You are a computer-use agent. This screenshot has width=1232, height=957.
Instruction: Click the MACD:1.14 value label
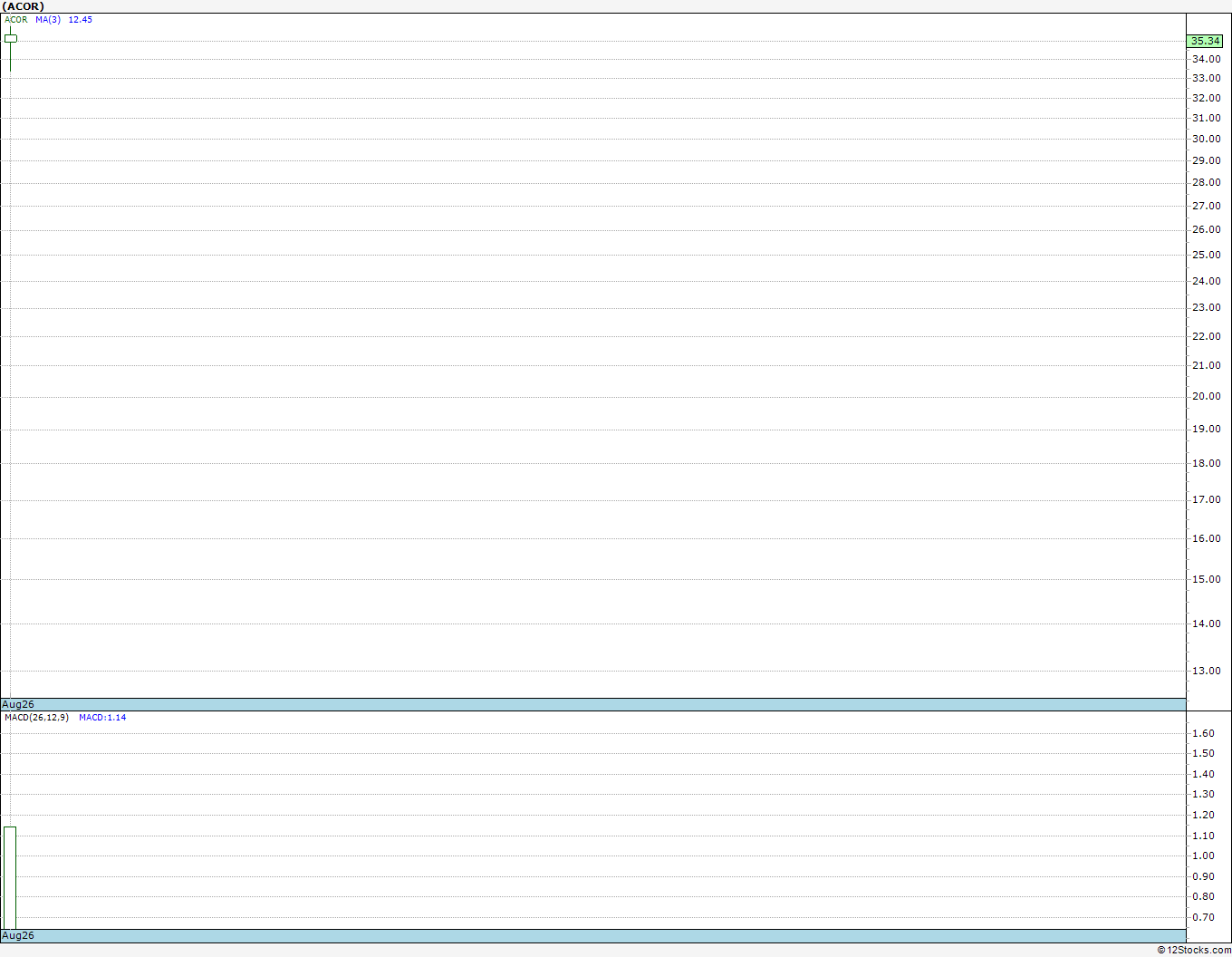pyautogui.click(x=102, y=717)
